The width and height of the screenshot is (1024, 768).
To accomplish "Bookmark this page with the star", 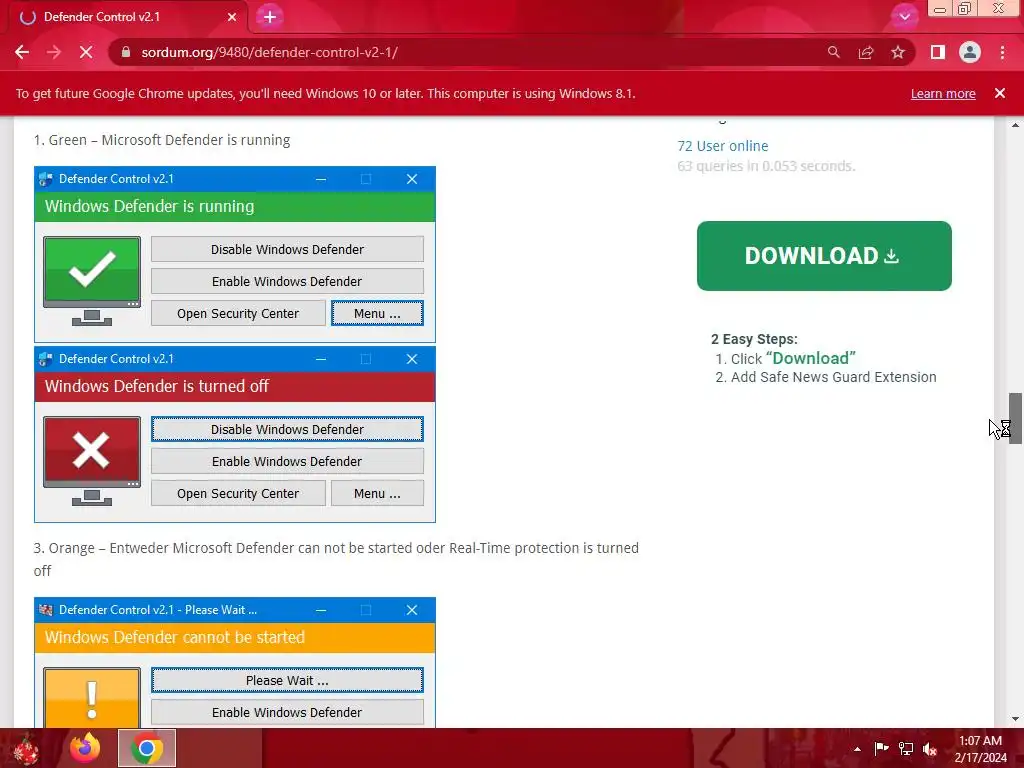I will (898, 52).
